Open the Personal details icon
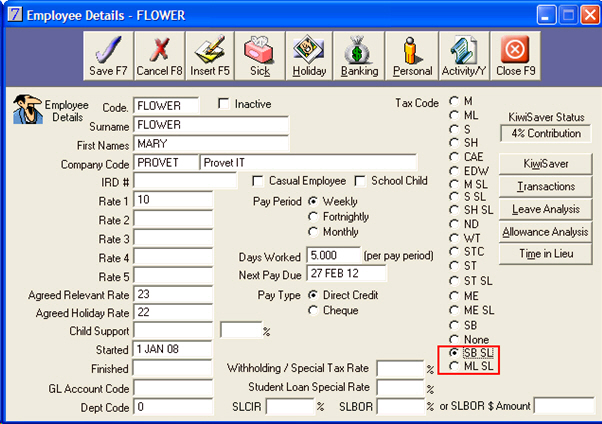 click(x=412, y=56)
